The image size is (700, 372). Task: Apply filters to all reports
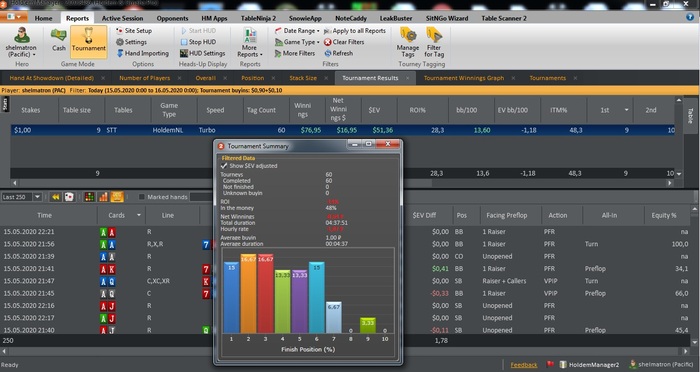pyautogui.click(x=354, y=30)
